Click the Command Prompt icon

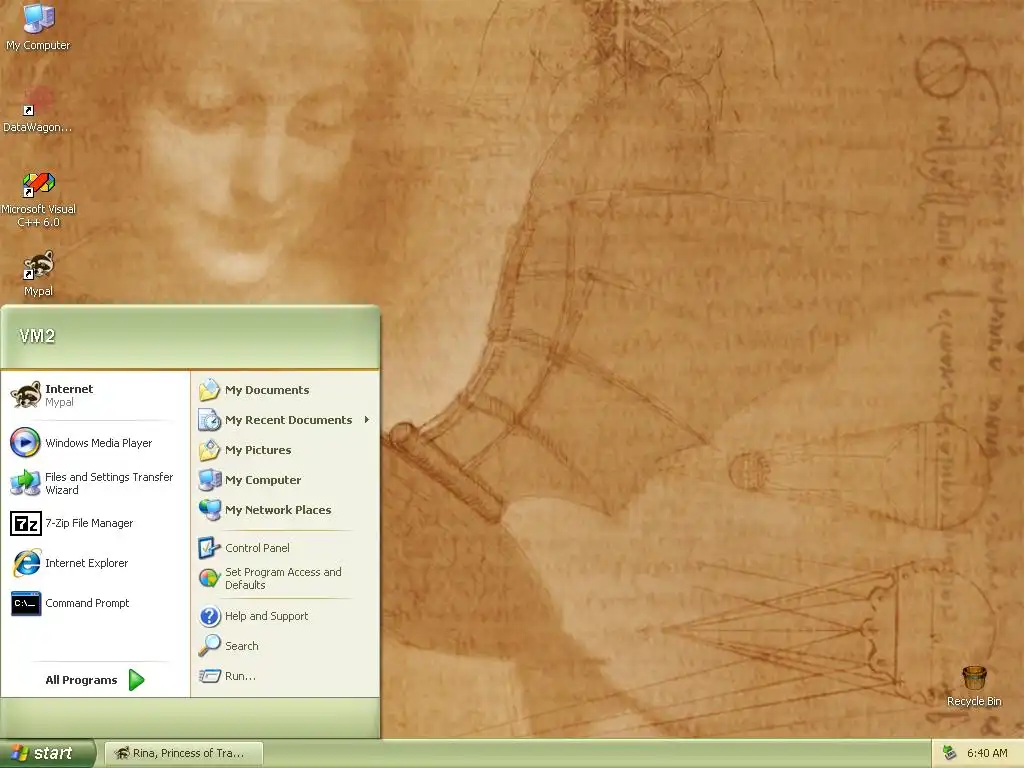26,603
